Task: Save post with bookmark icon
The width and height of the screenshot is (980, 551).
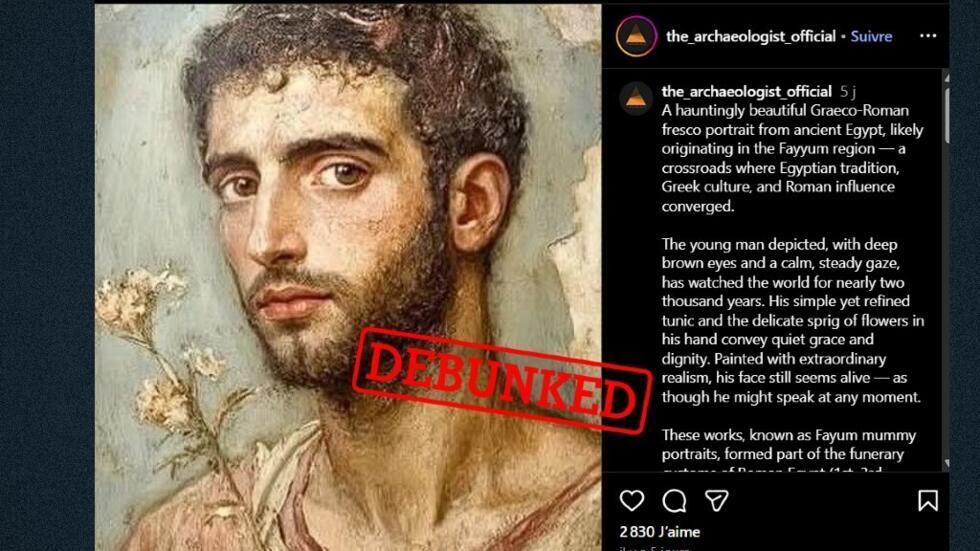Action: click(928, 500)
